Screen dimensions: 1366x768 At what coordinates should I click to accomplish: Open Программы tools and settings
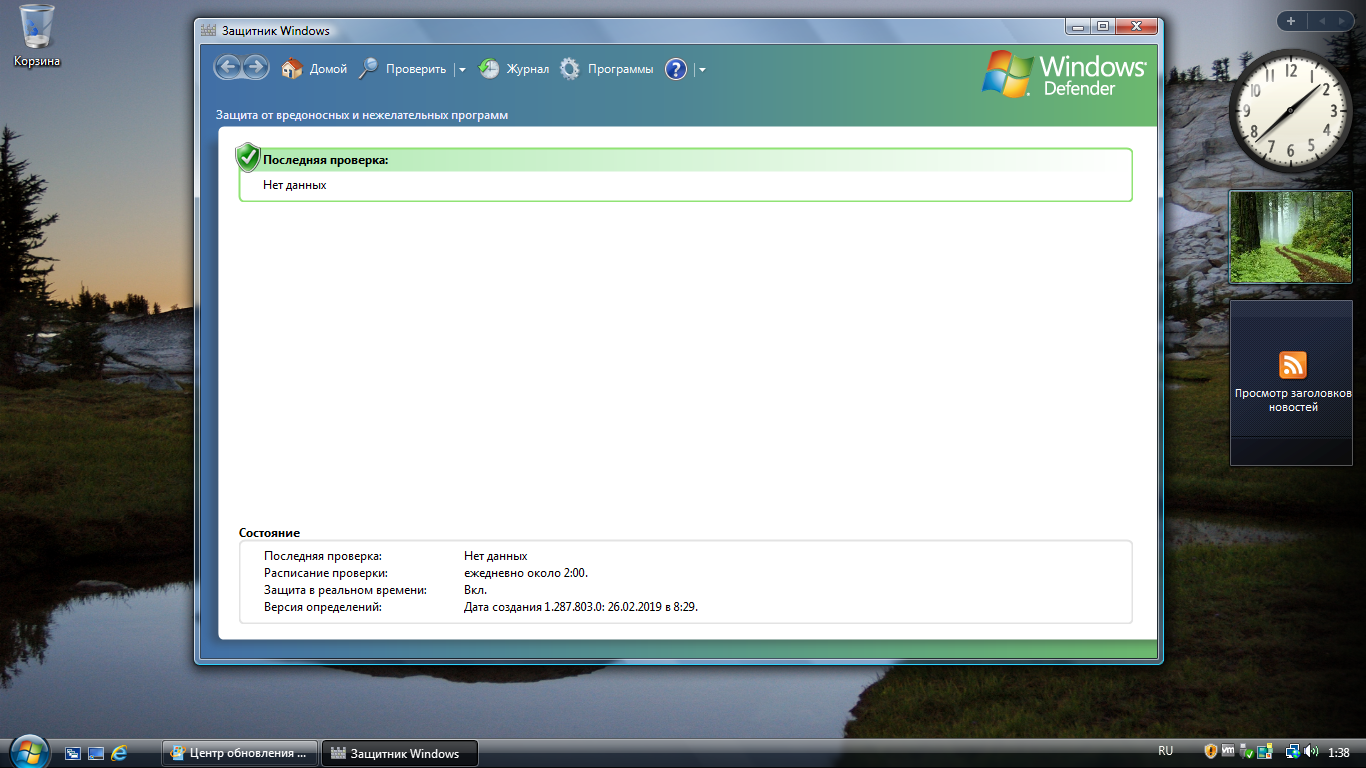606,69
